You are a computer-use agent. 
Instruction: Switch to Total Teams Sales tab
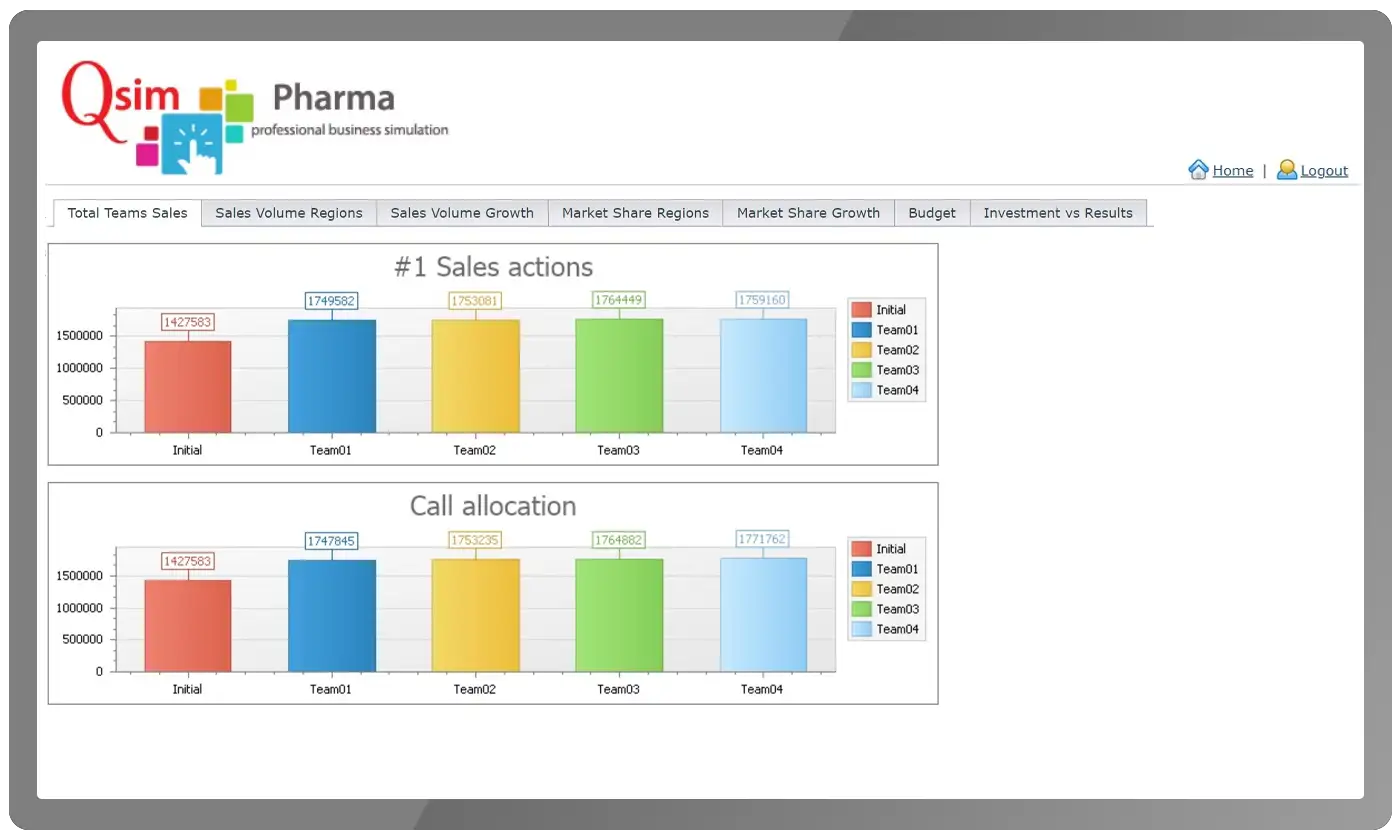(x=127, y=213)
